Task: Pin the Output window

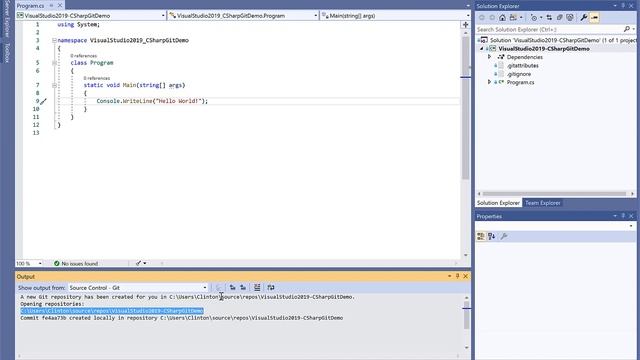Action: pos(458,276)
